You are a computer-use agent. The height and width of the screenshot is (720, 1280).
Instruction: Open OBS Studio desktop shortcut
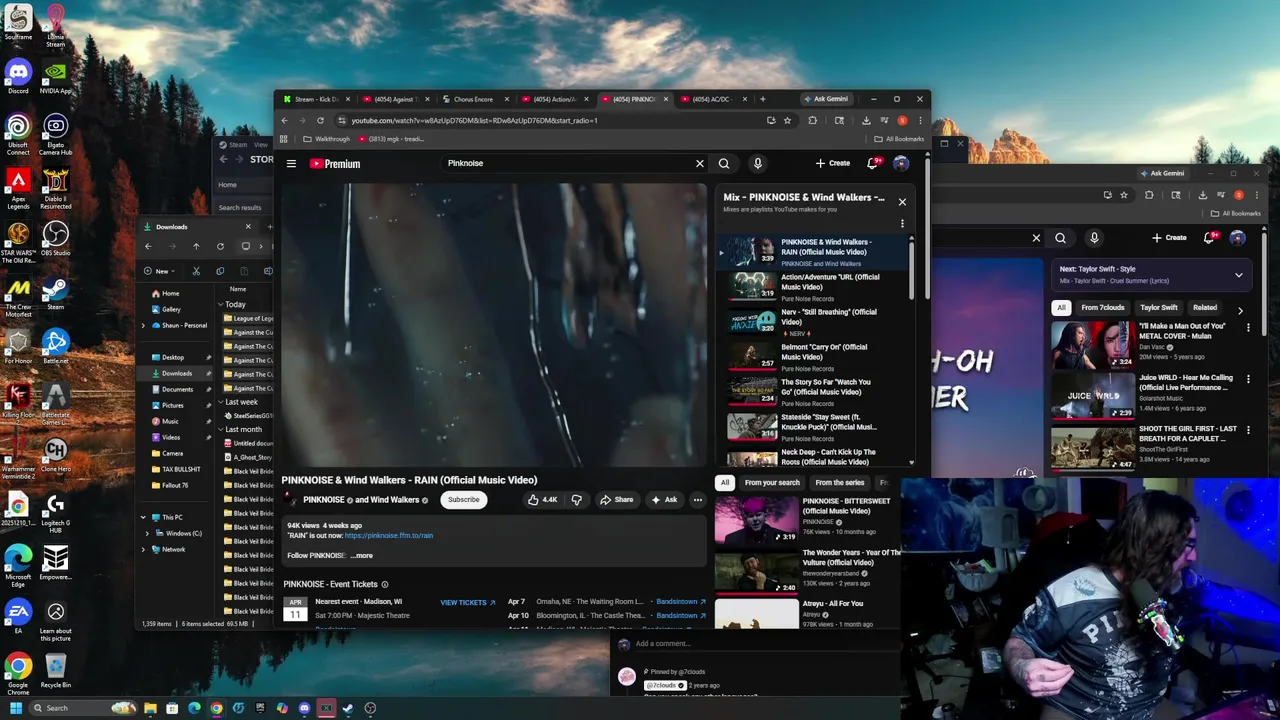pyautogui.click(x=55, y=238)
